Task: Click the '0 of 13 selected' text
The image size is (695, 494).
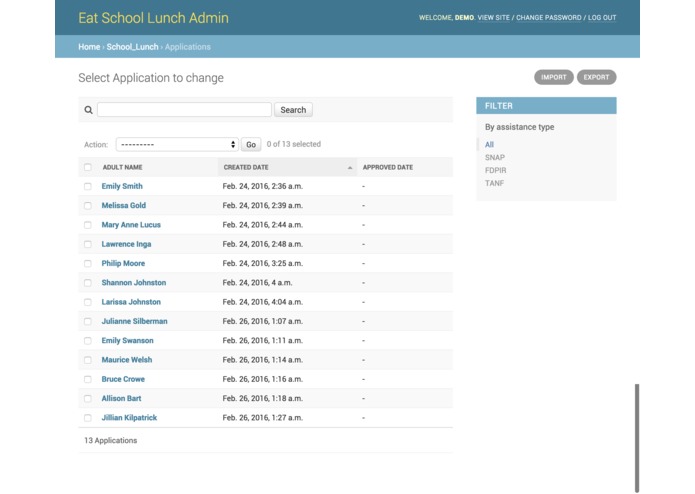Action: point(293,144)
